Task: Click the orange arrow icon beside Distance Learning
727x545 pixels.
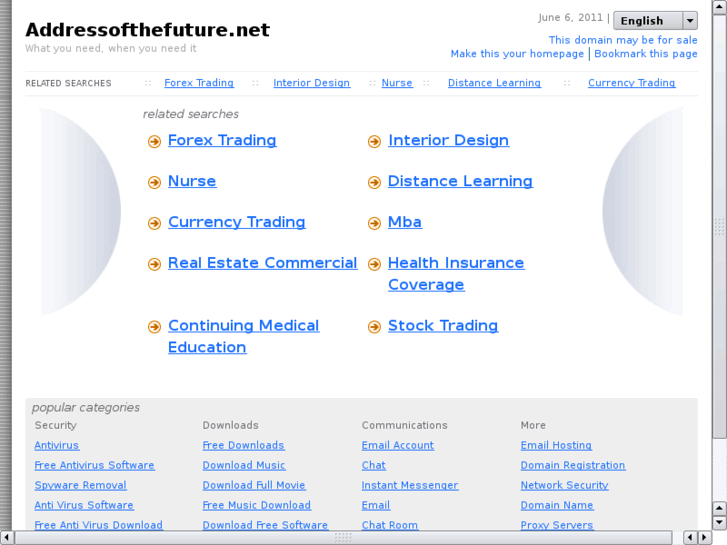Action: 374,183
